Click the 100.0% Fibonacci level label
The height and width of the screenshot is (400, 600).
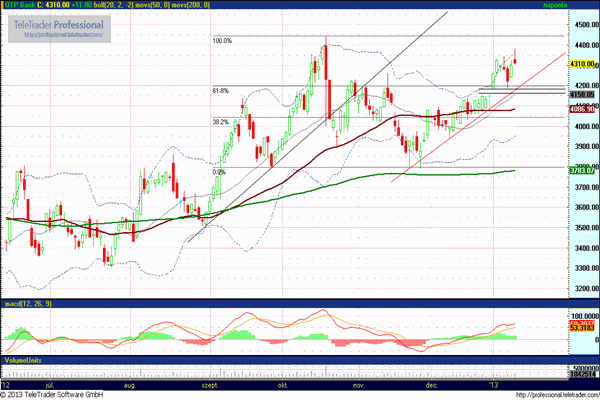(222, 41)
